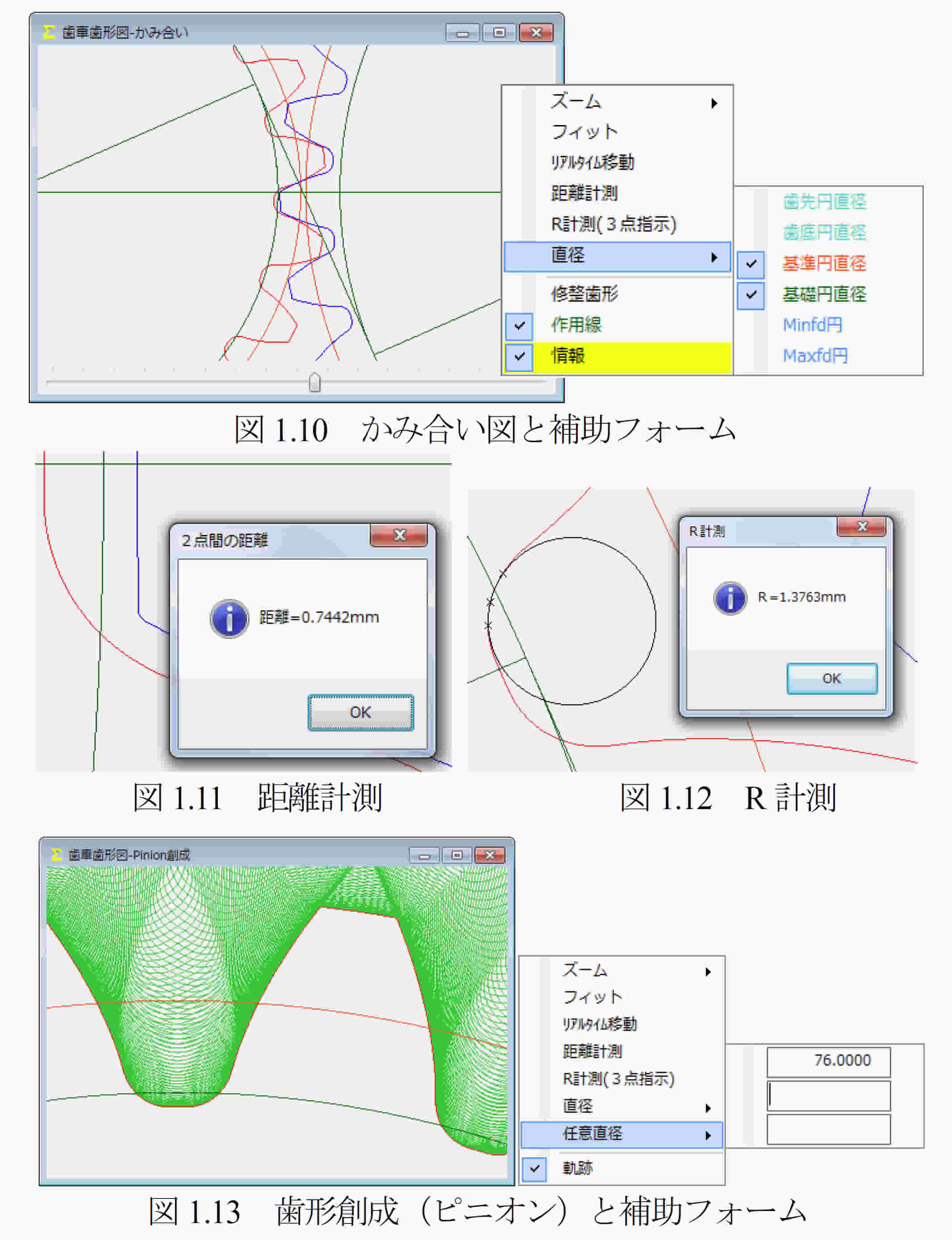Enable 歯先円直径 display
The width and height of the screenshot is (952, 1240).
(824, 202)
